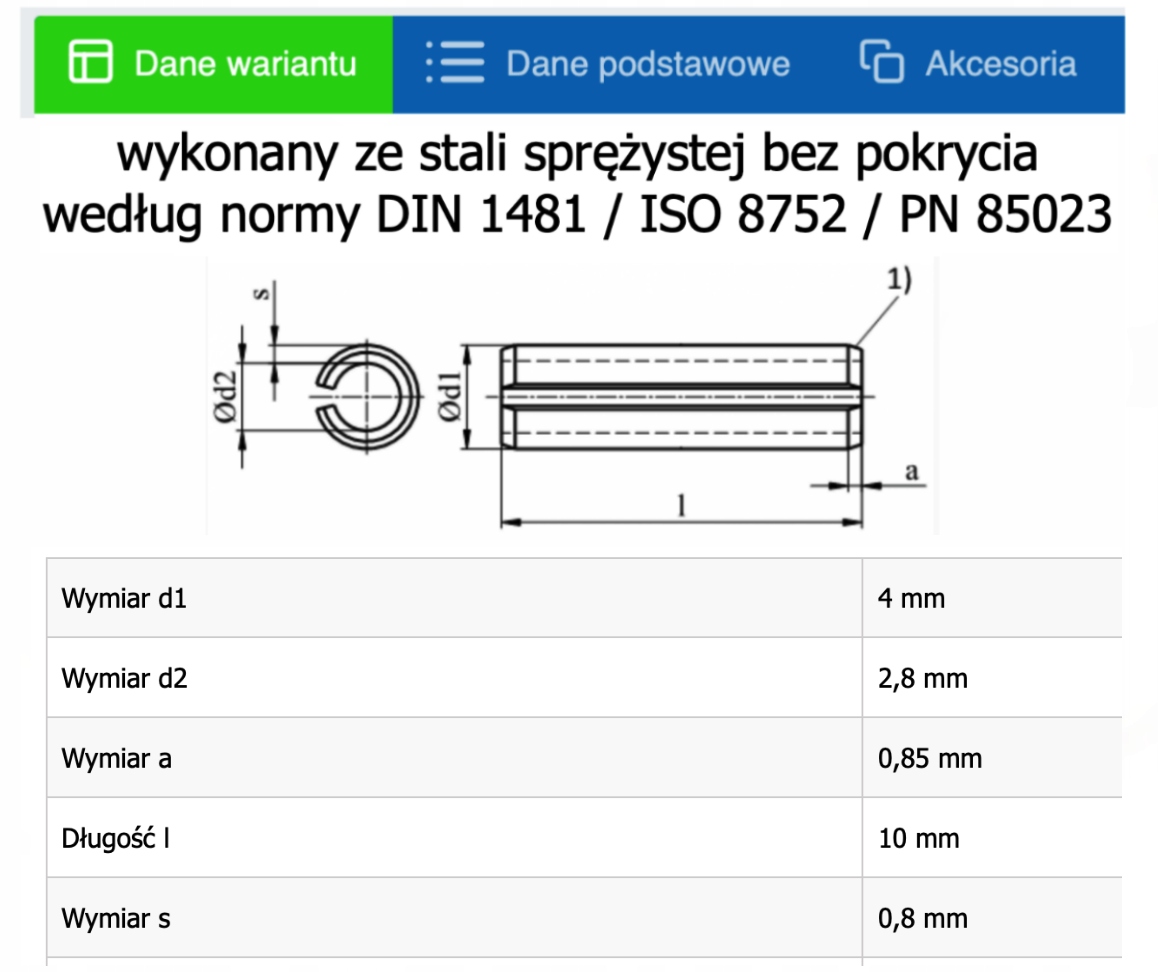Click the table layout icon beside Dane wariantu
This screenshot has height=972, width=1158.
point(90,61)
